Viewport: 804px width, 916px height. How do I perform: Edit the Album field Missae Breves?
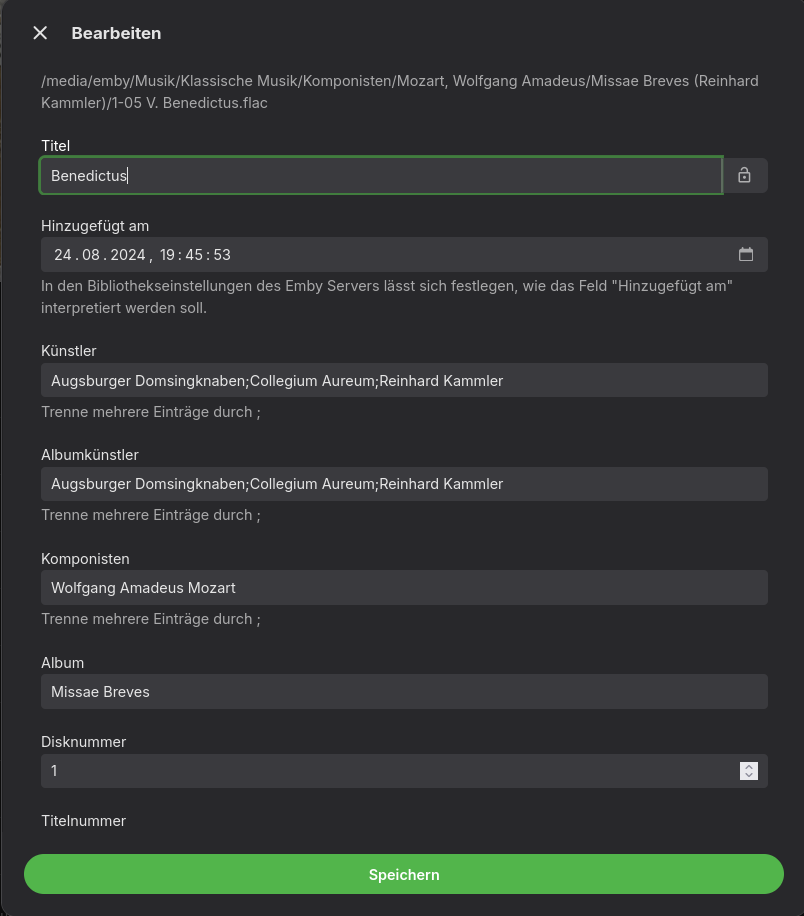click(x=404, y=692)
